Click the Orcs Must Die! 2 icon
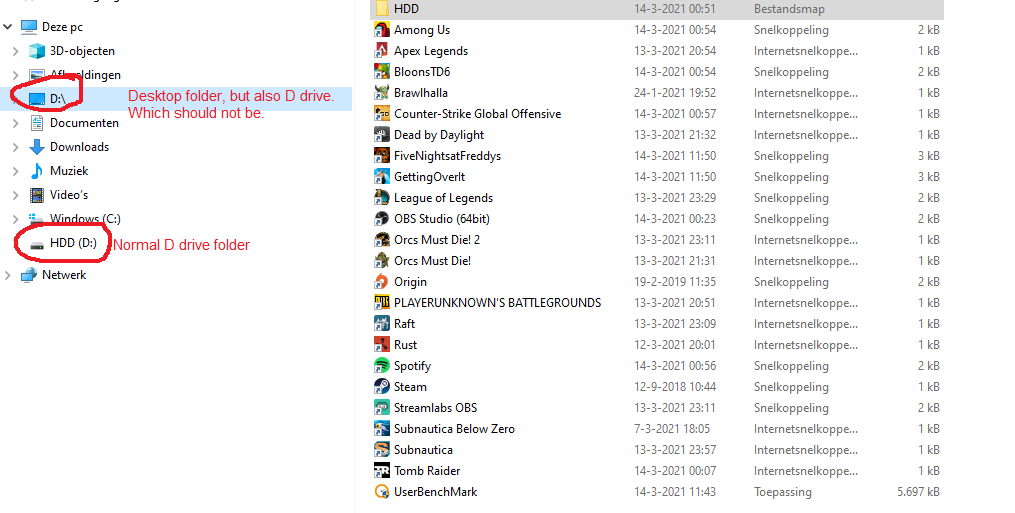This screenshot has height=513, width=1015. point(382,240)
